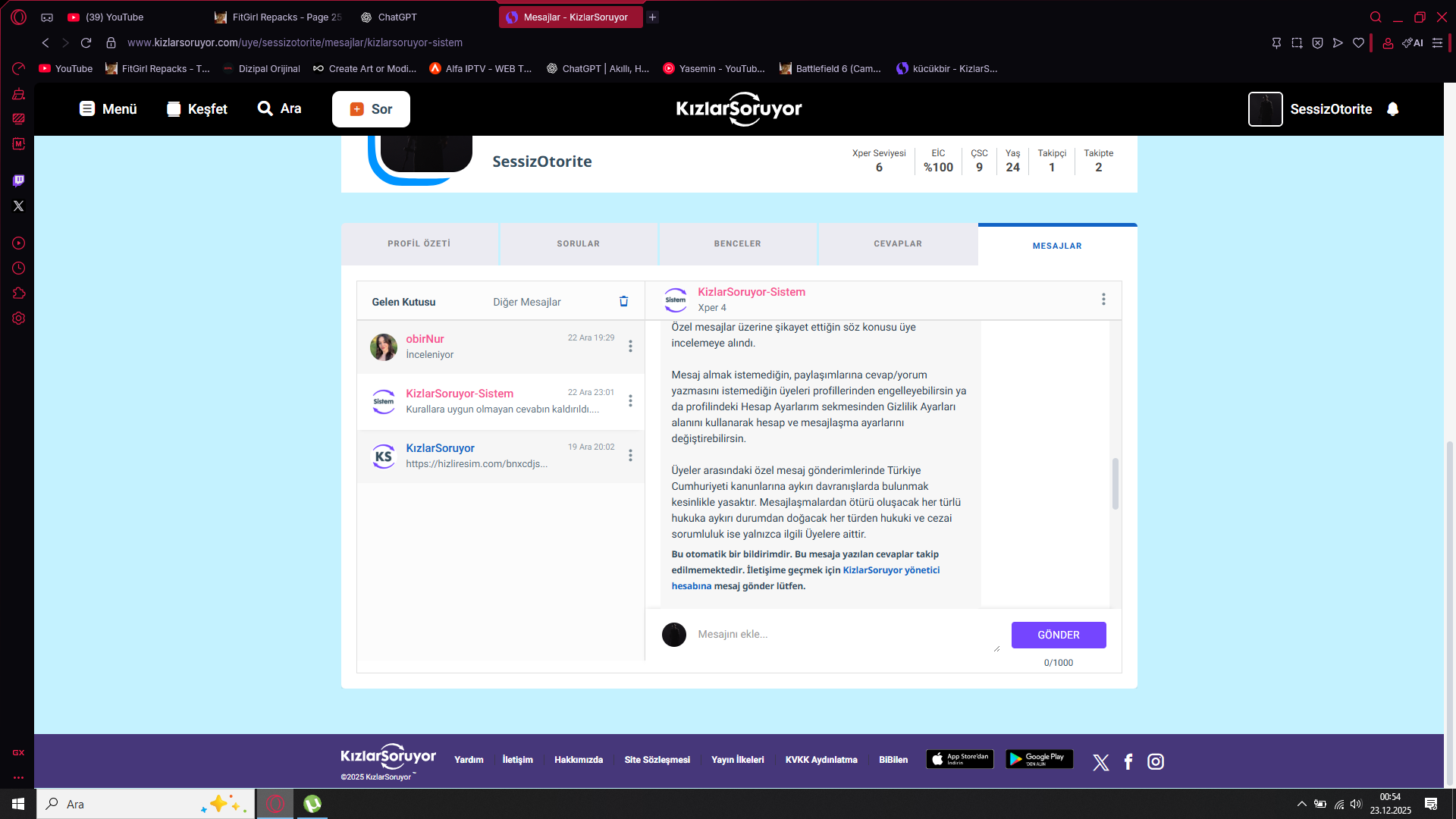Open the Ara search
Screen dimensions: 1456x819
click(x=279, y=108)
